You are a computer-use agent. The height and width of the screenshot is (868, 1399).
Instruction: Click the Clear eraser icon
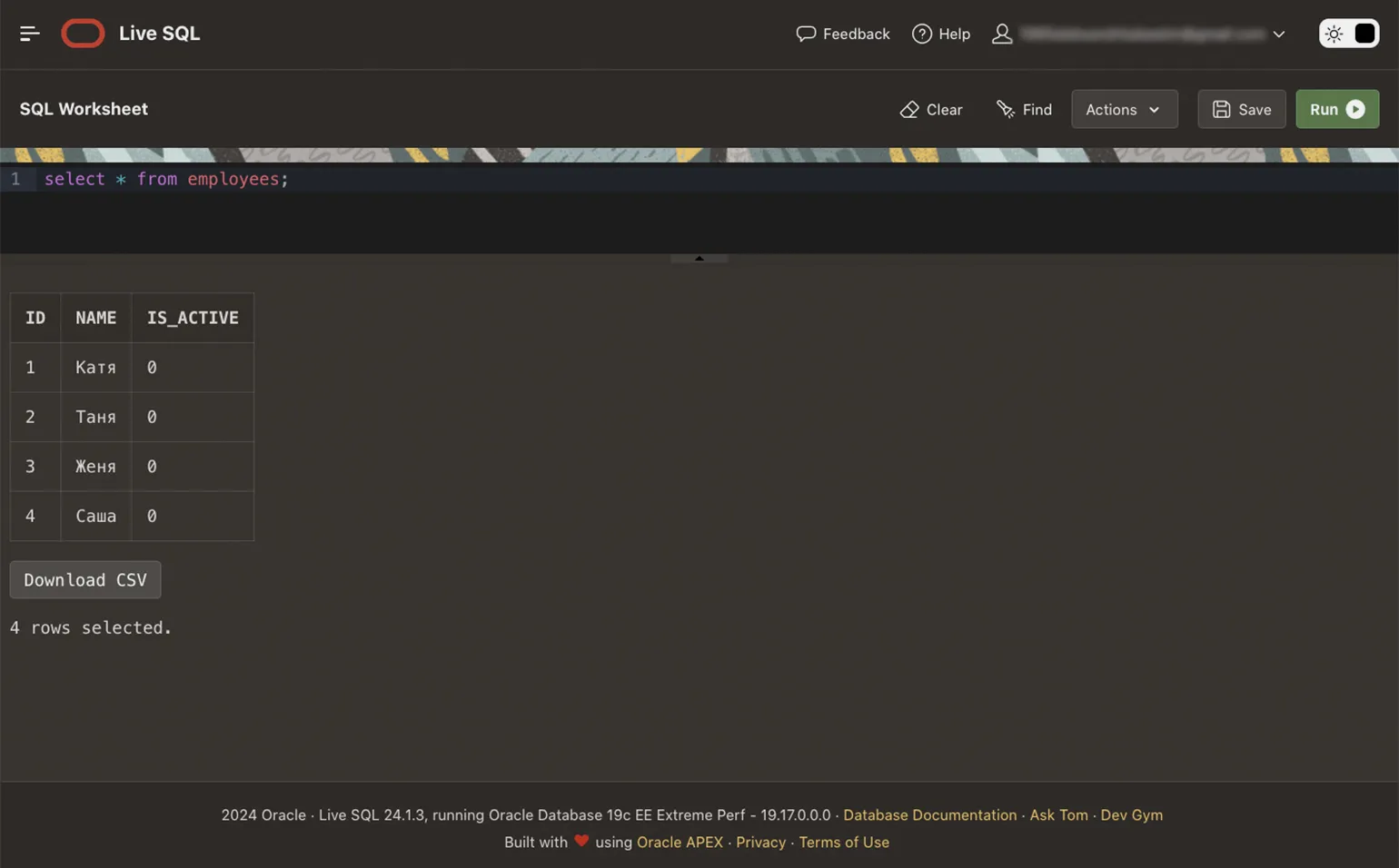coord(908,109)
